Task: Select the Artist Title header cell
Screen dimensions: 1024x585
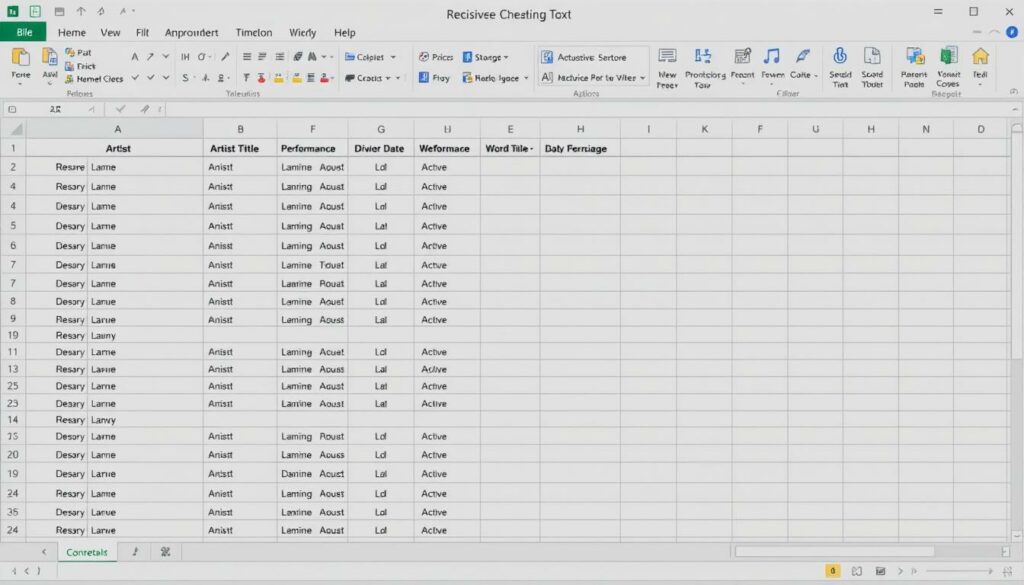Action: pyautogui.click(x=240, y=149)
